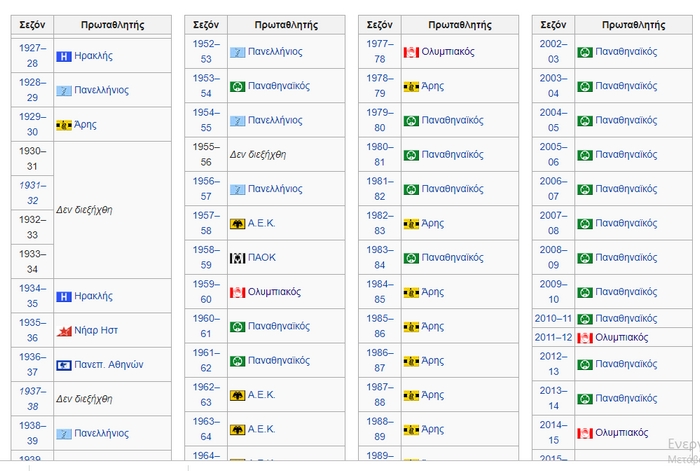Image resolution: width=700 pixels, height=471 pixels.
Task: Open the ΠΑΟΚ link for 1958–59
Action: pos(262,258)
